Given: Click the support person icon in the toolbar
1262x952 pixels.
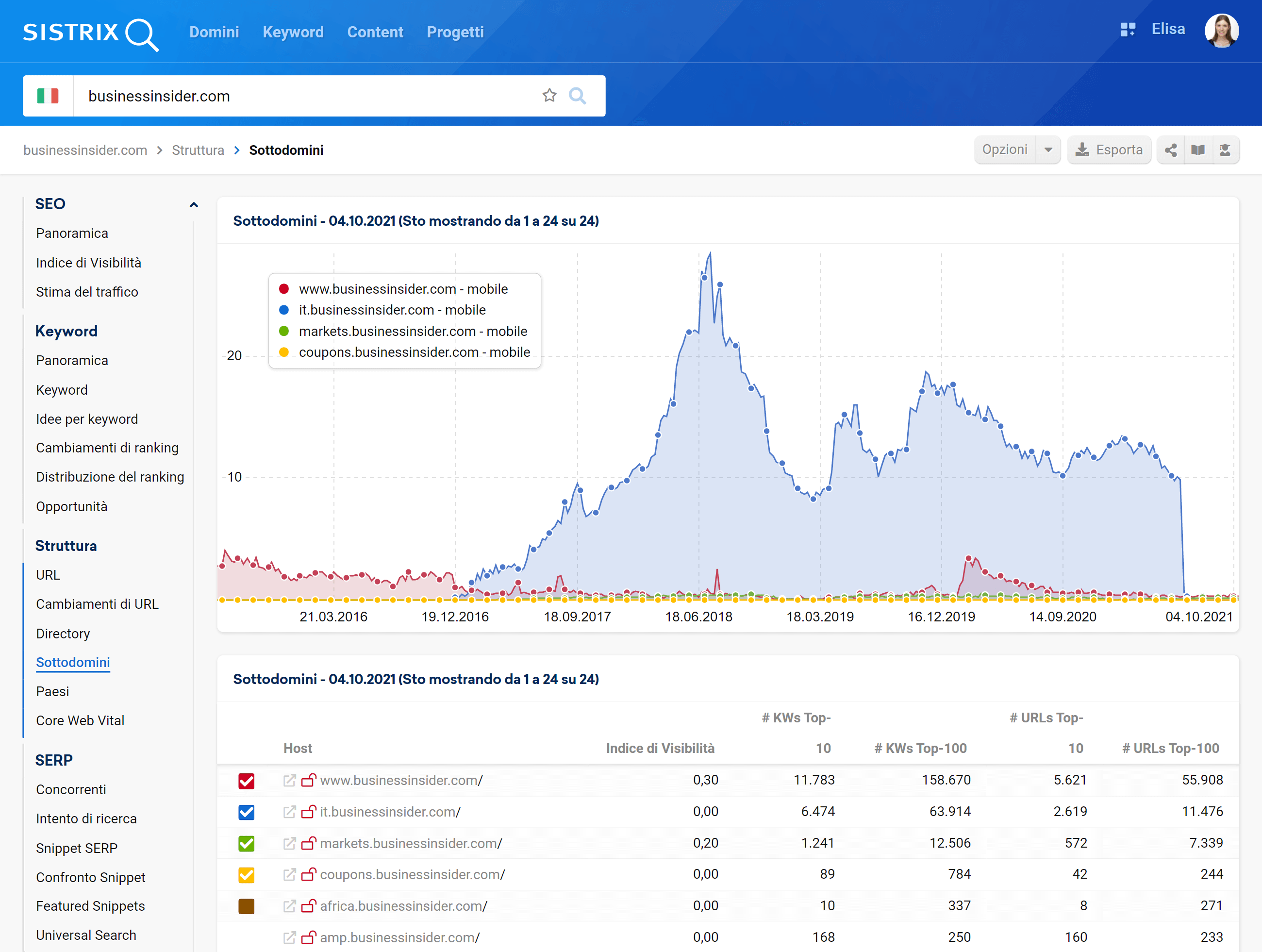Looking at the screenshot, I should [1225, 150].
